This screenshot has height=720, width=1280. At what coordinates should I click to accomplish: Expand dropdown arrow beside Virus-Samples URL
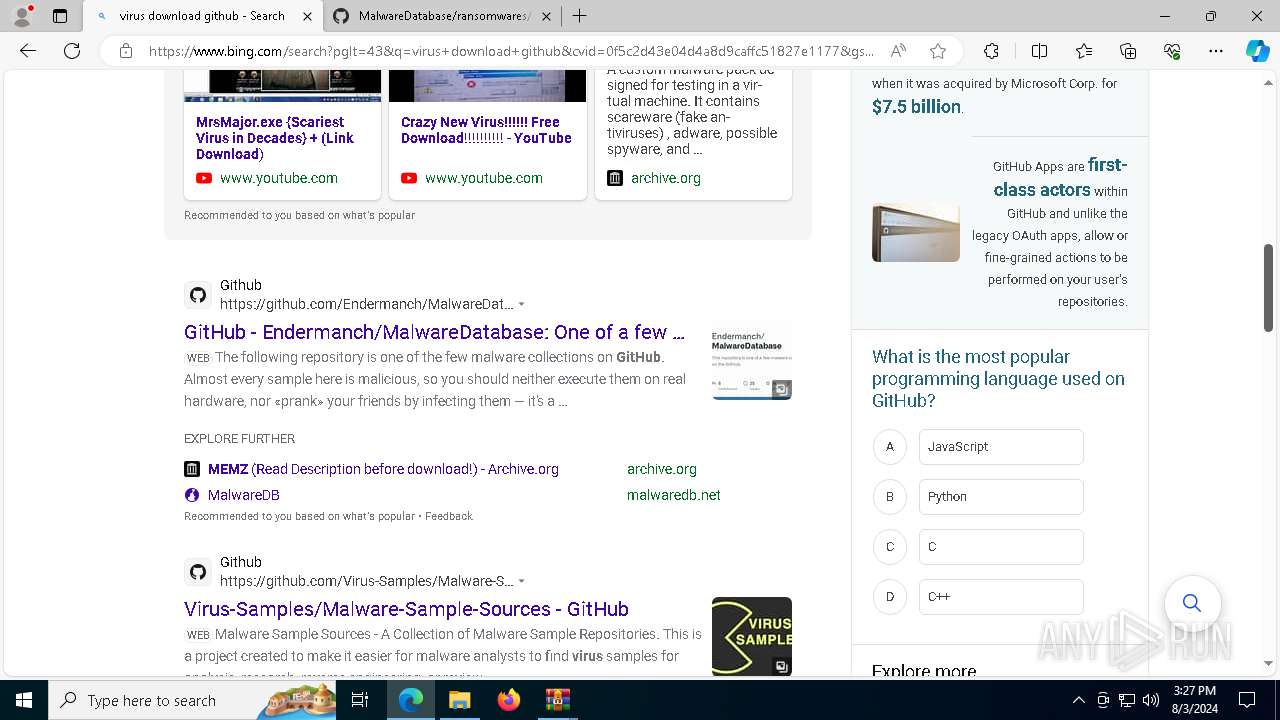coord(521,581)
